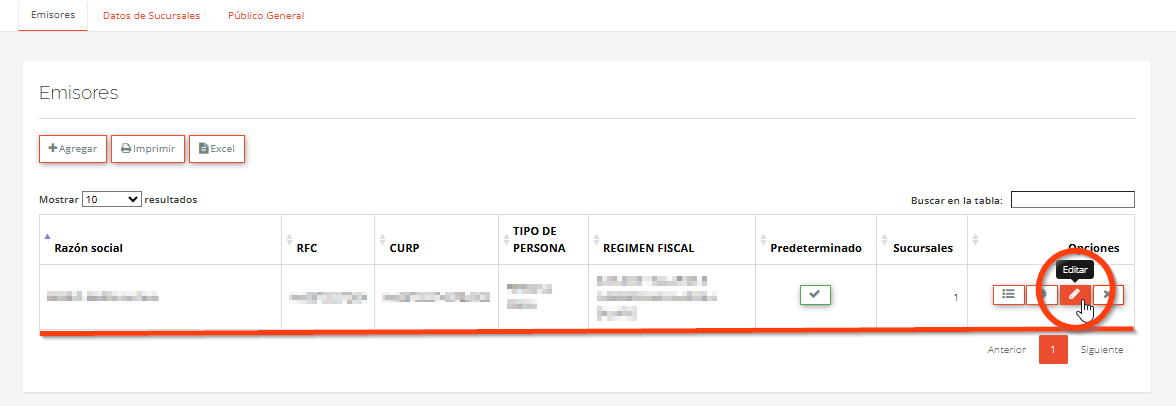Open the Público General tab
The image size is (1176, 406).
[266, 15]
